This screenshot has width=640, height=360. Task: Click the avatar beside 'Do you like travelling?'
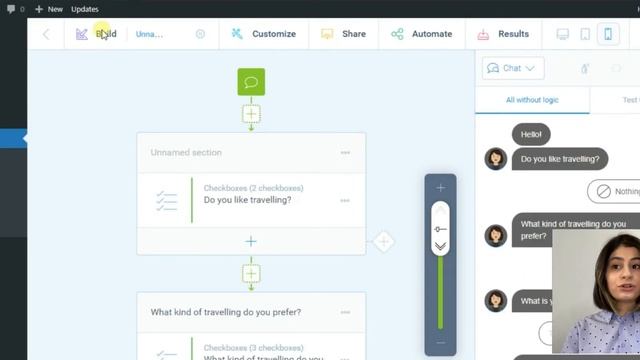(496, 159)
